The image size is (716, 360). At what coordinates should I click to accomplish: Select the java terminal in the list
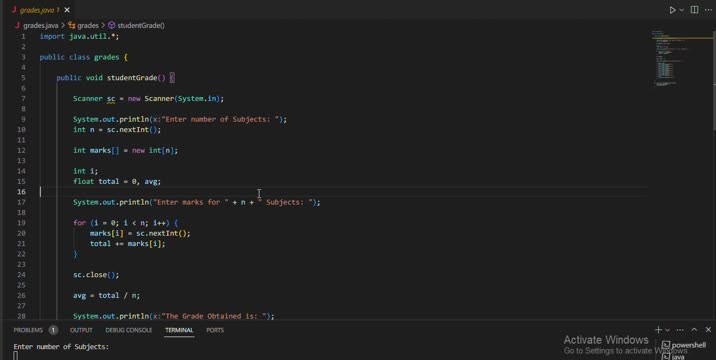coord(673,357)
